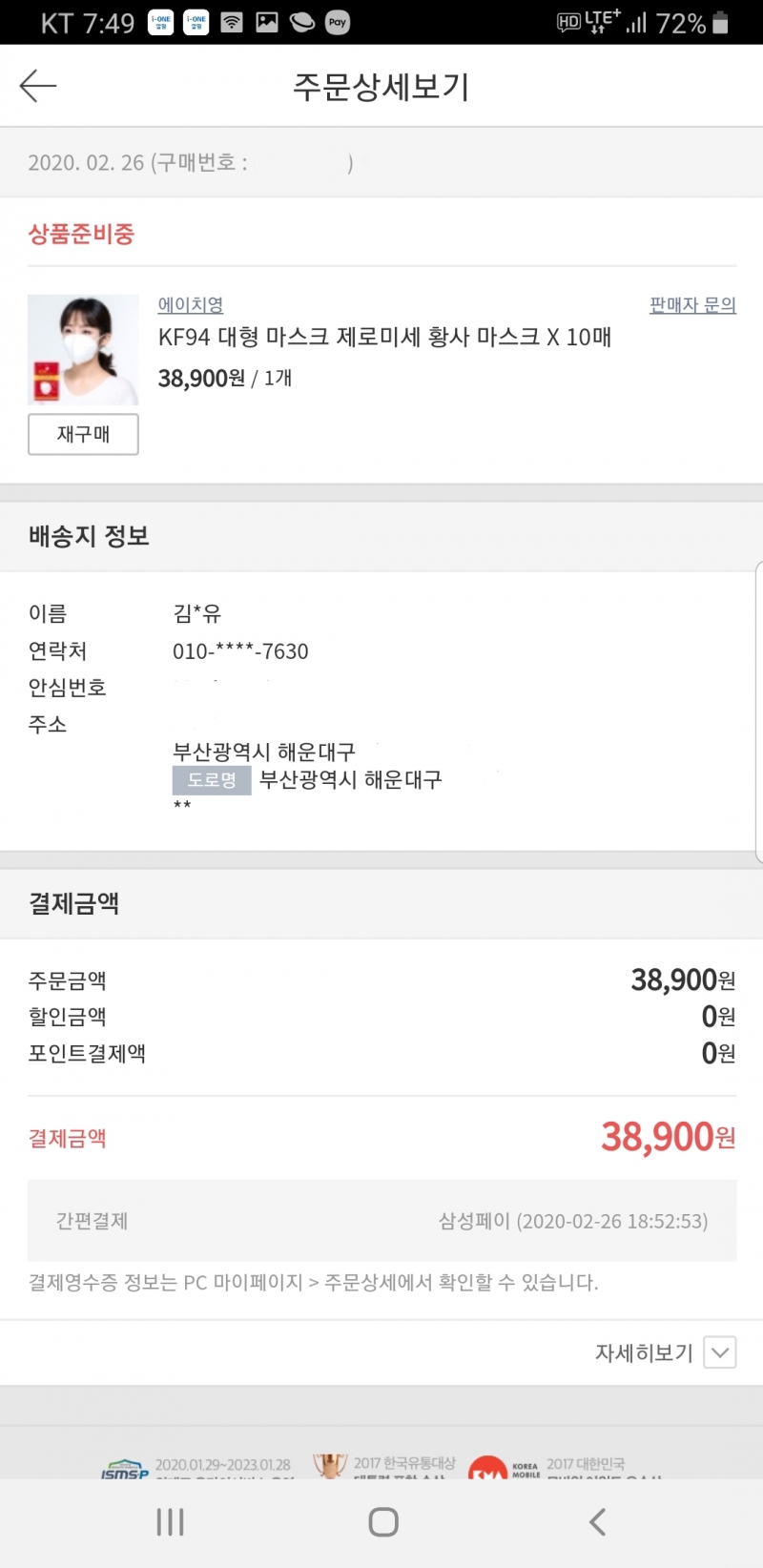Tap the red KMA Korea Mobile logo
Viewport: 763px width, 1568px height.
coord(487,1469)
